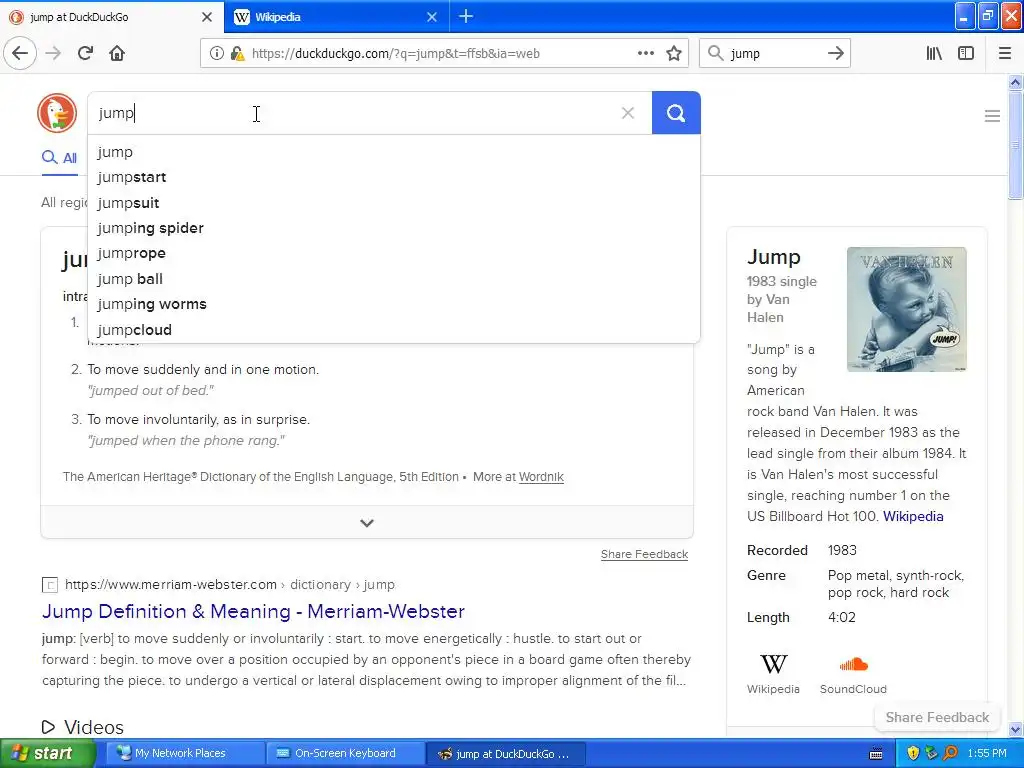This screenshot has width=1024, height=768.
Task: Click the scrollbar up arrow
Action: tap(1015, 82)
